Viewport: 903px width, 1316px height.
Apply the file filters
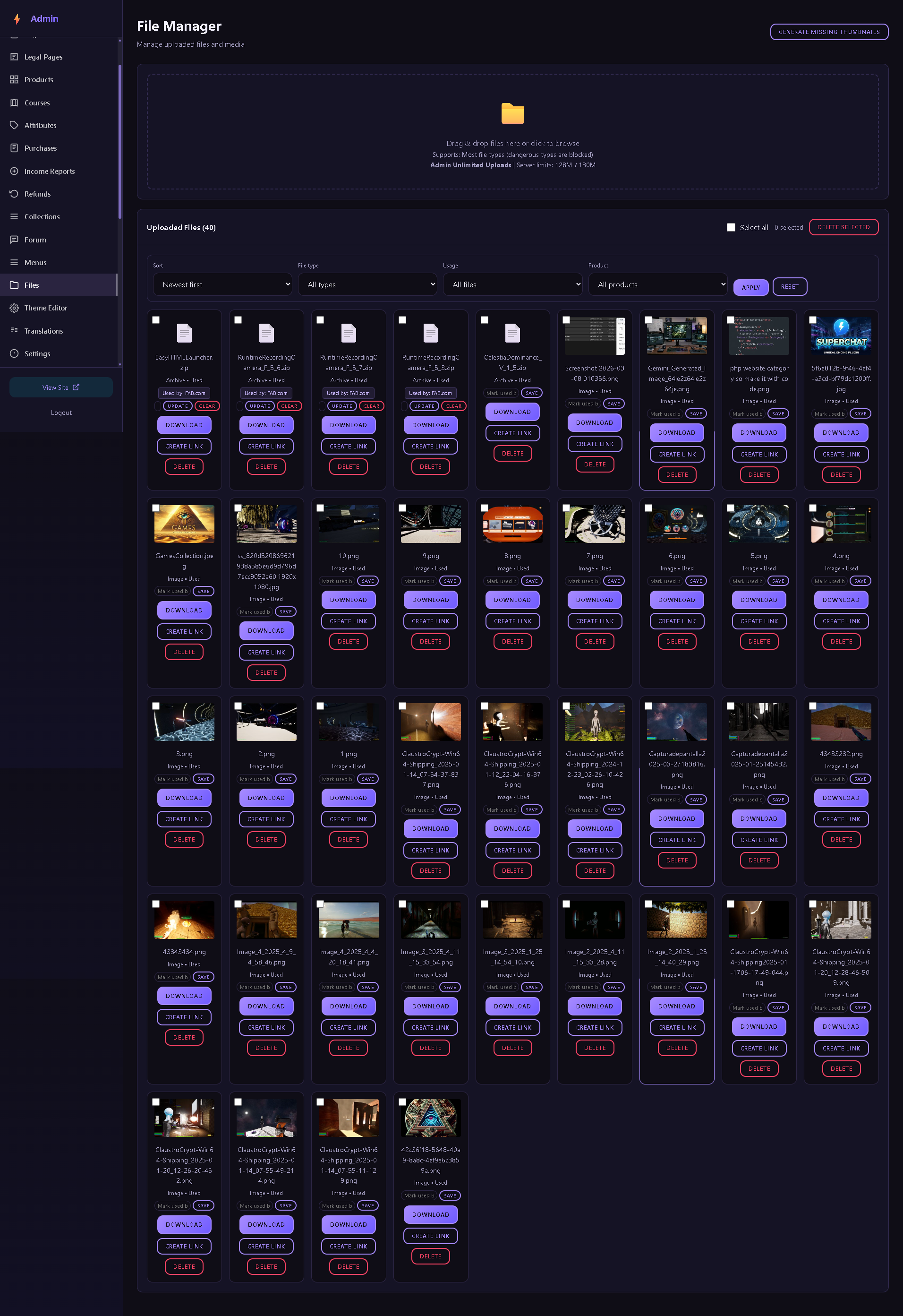click(751, 287)
